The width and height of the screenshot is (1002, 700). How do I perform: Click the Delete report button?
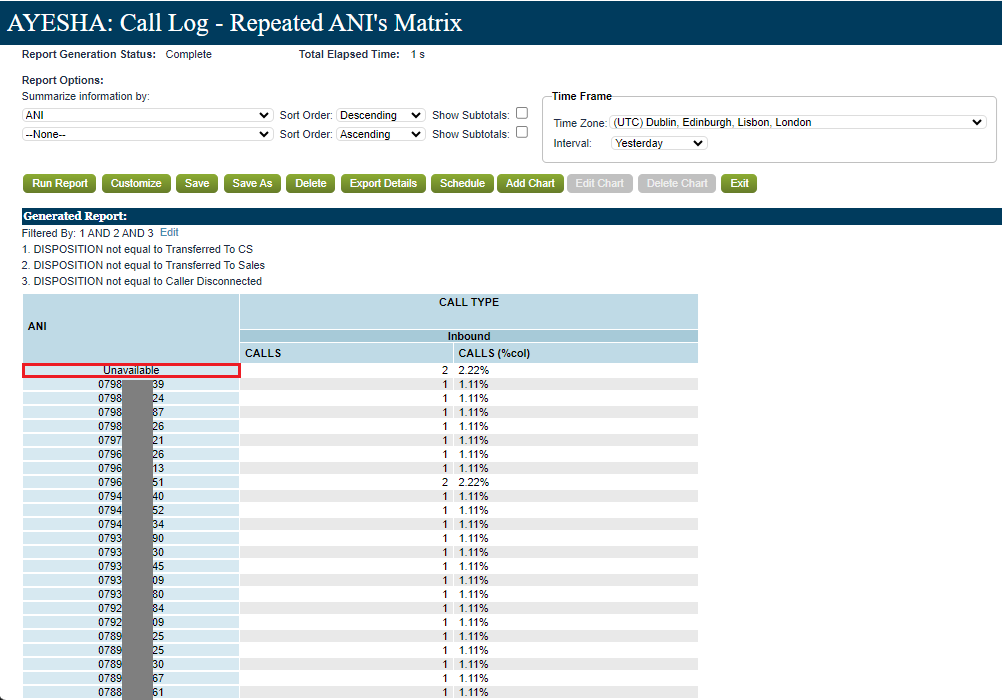coord(311,183)
